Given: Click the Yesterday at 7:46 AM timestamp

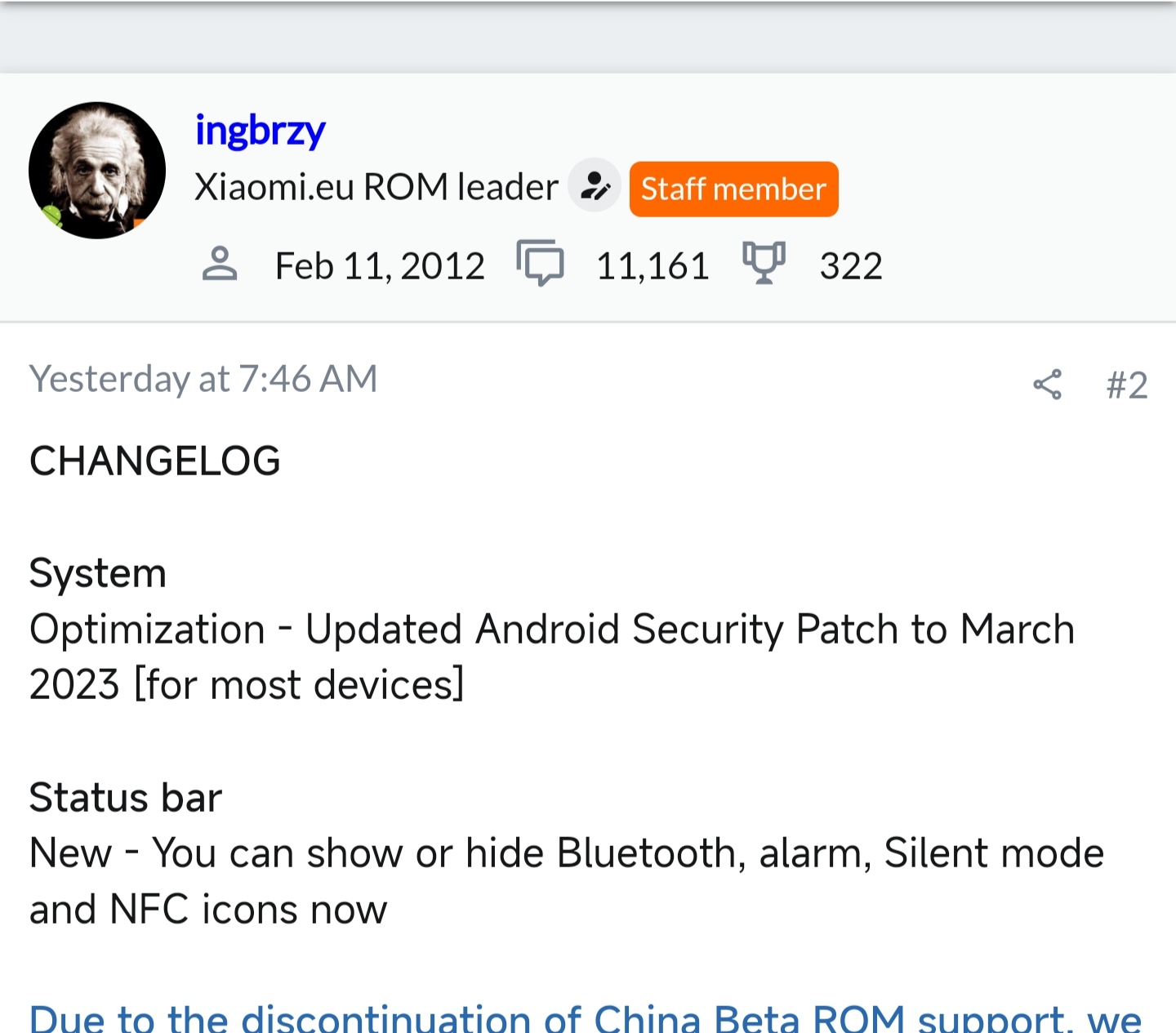Looking at the screenshot, I should (x=203, y=380).
